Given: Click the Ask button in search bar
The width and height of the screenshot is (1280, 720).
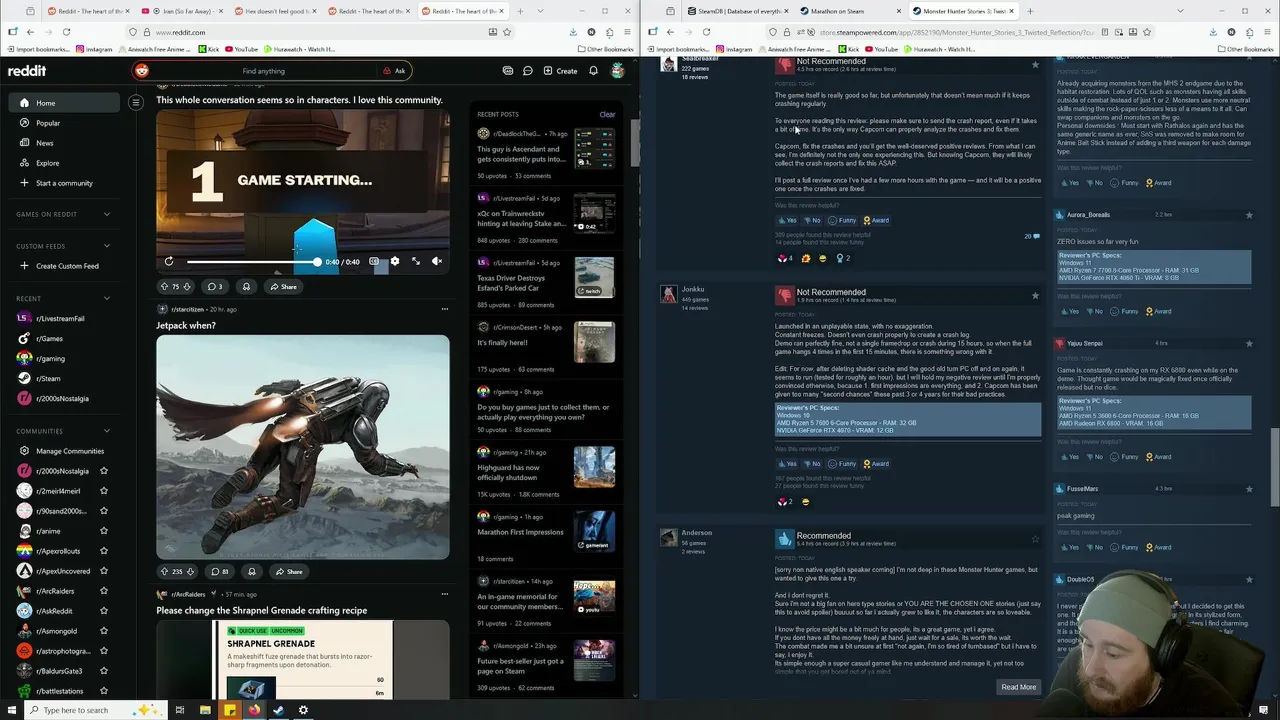Looking at the screenshot, I should tap(394, 71).
